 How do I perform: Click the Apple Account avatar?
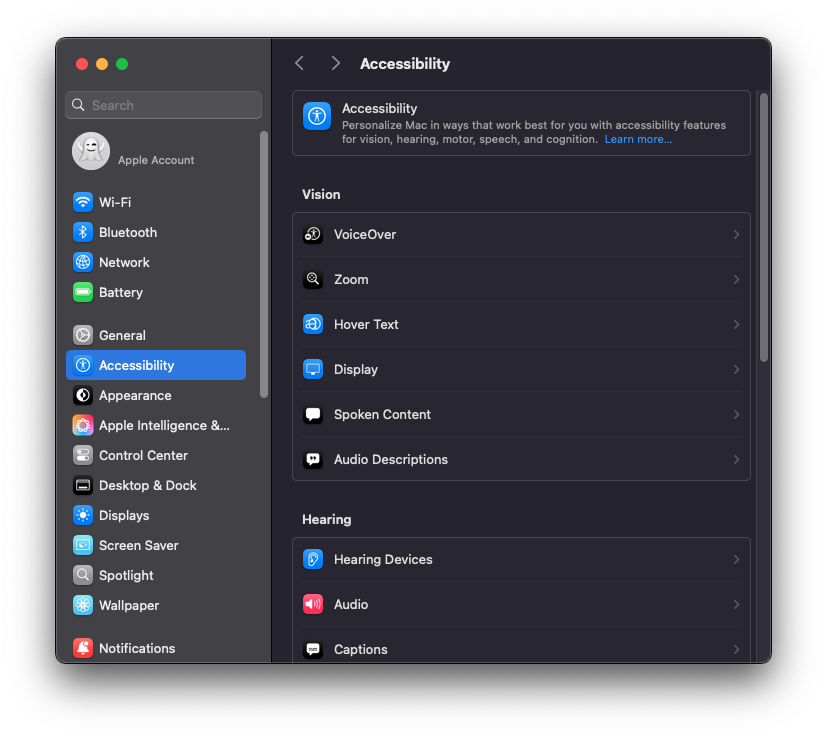point(91,151)
